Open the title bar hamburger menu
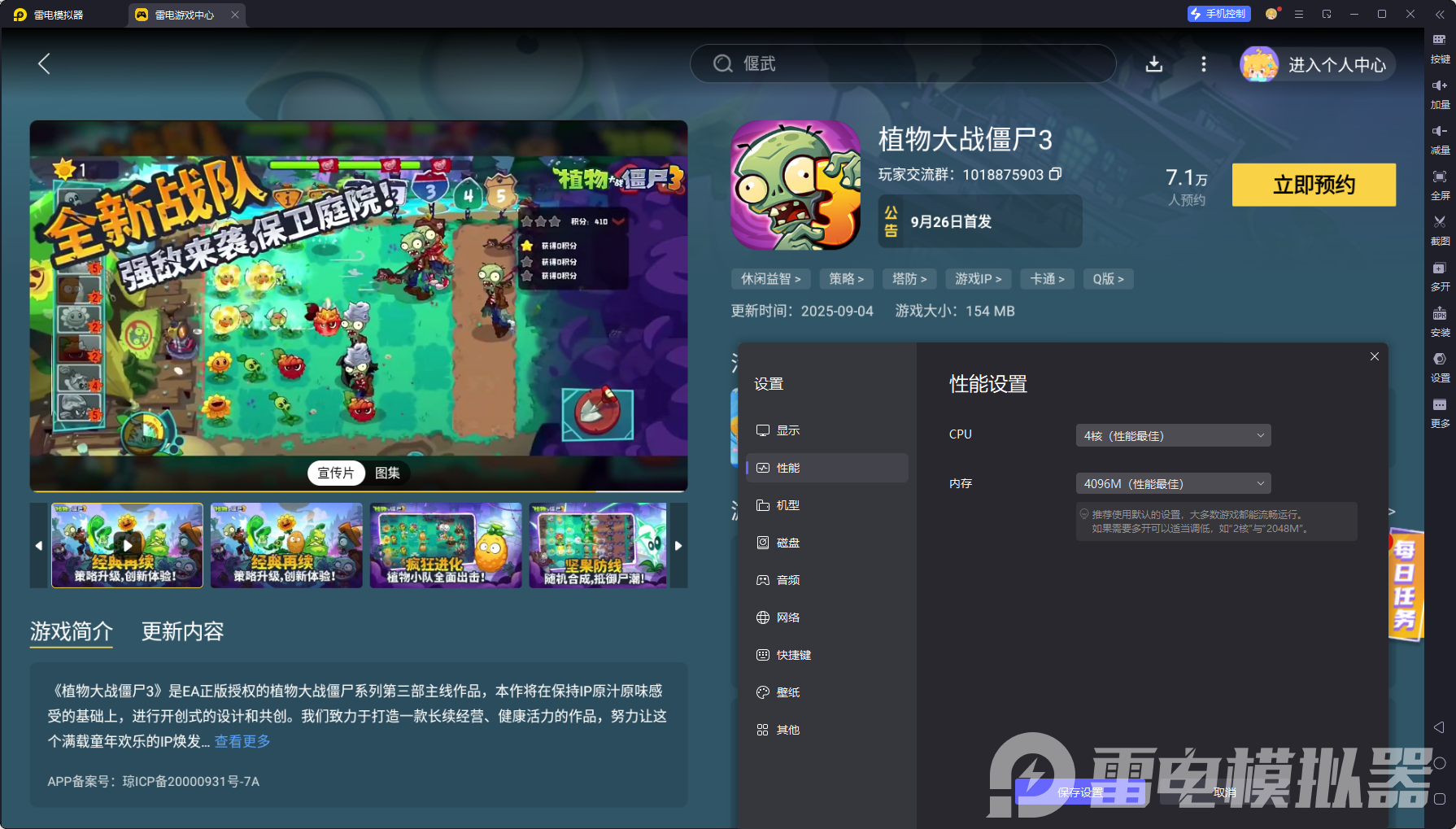The height and width of the screenshot is (829, 1456). click(1299, 14)
